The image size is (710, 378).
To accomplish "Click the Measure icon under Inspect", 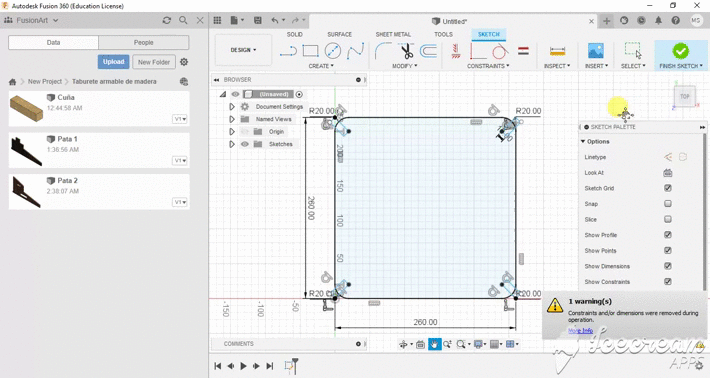I will (557, 51).
